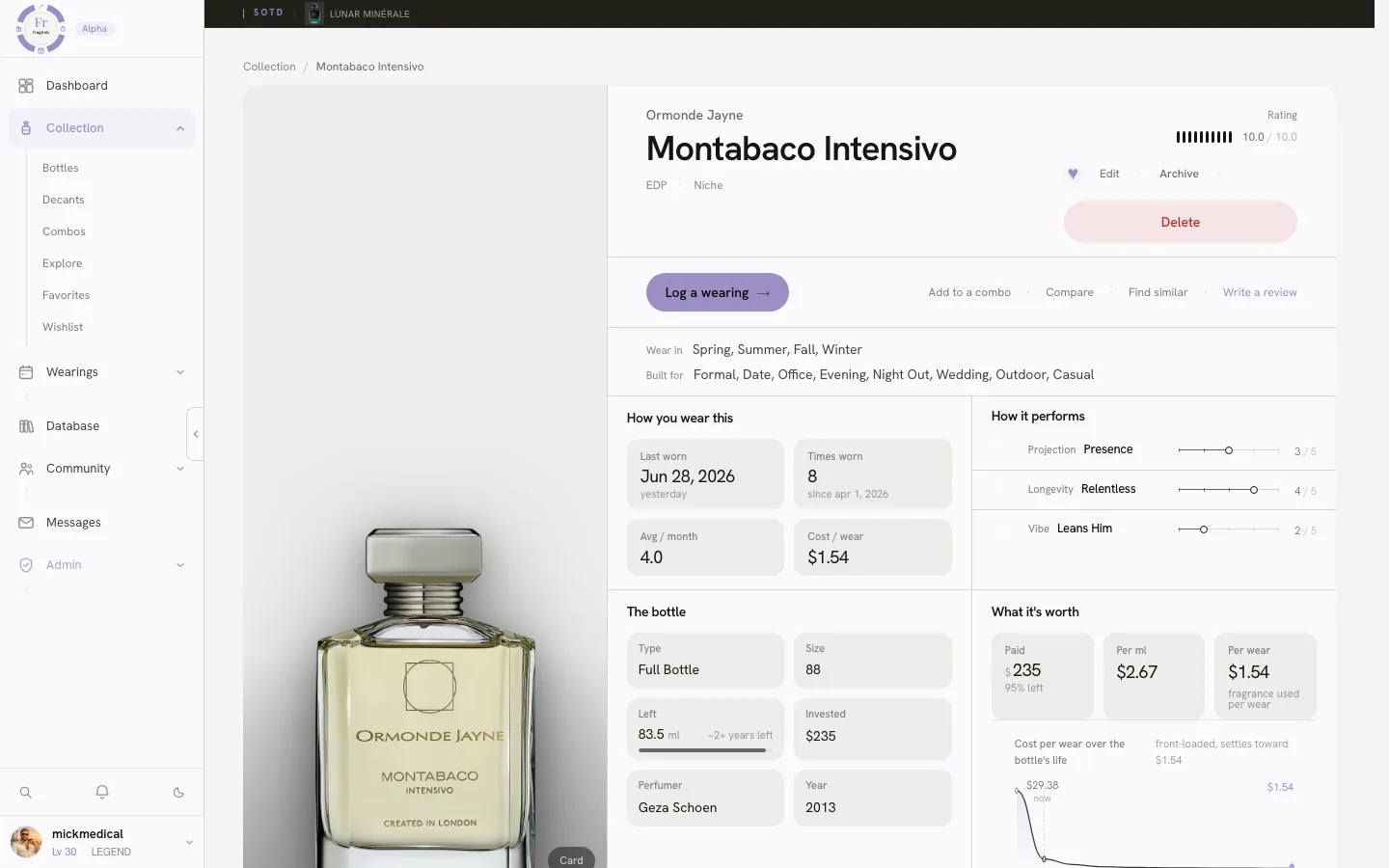Open Favorites in the Collection submenu
This screenshot has height=868, width=1389.
point(67,295)
